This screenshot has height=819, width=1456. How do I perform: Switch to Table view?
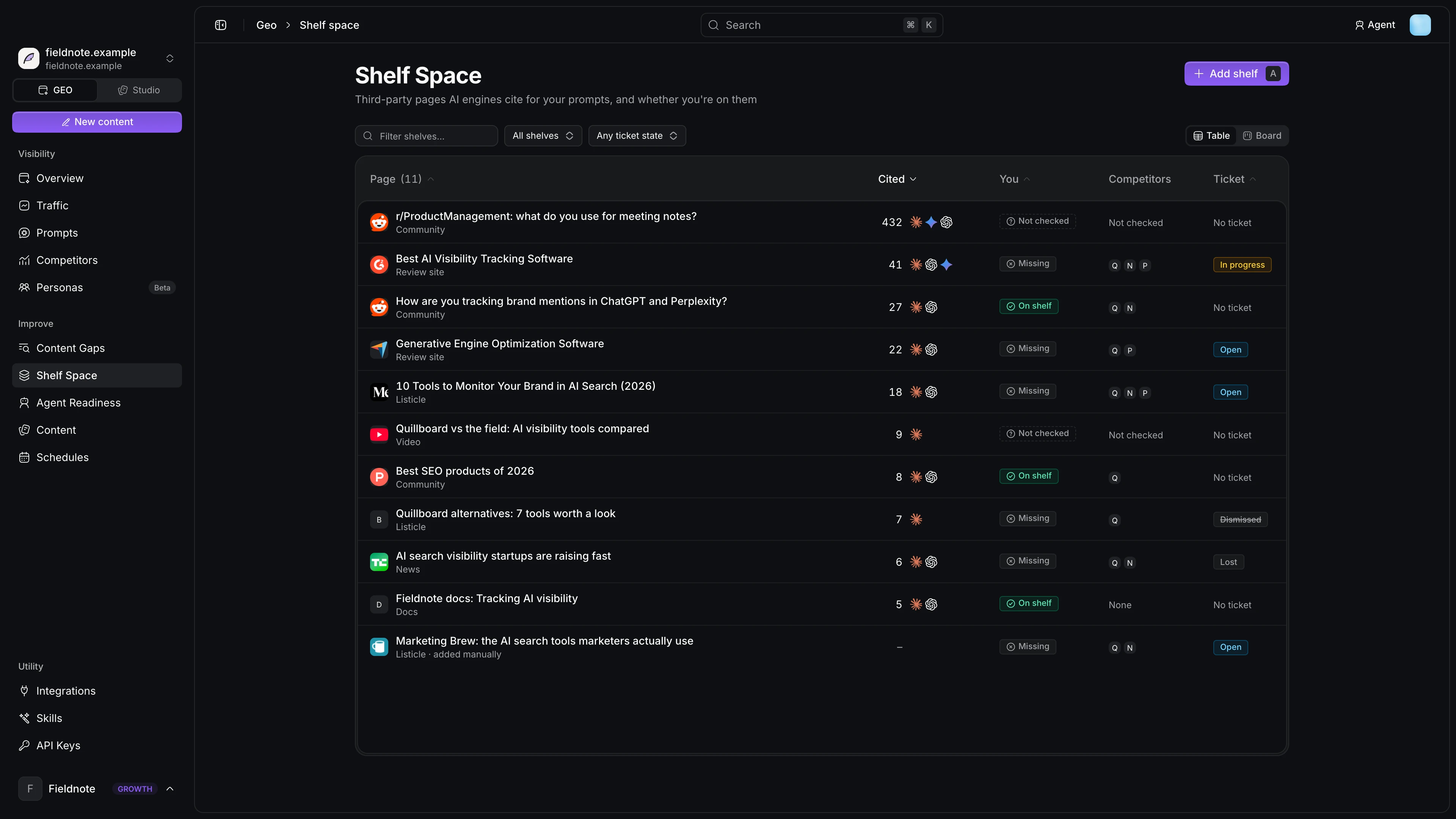[1211, 136]
